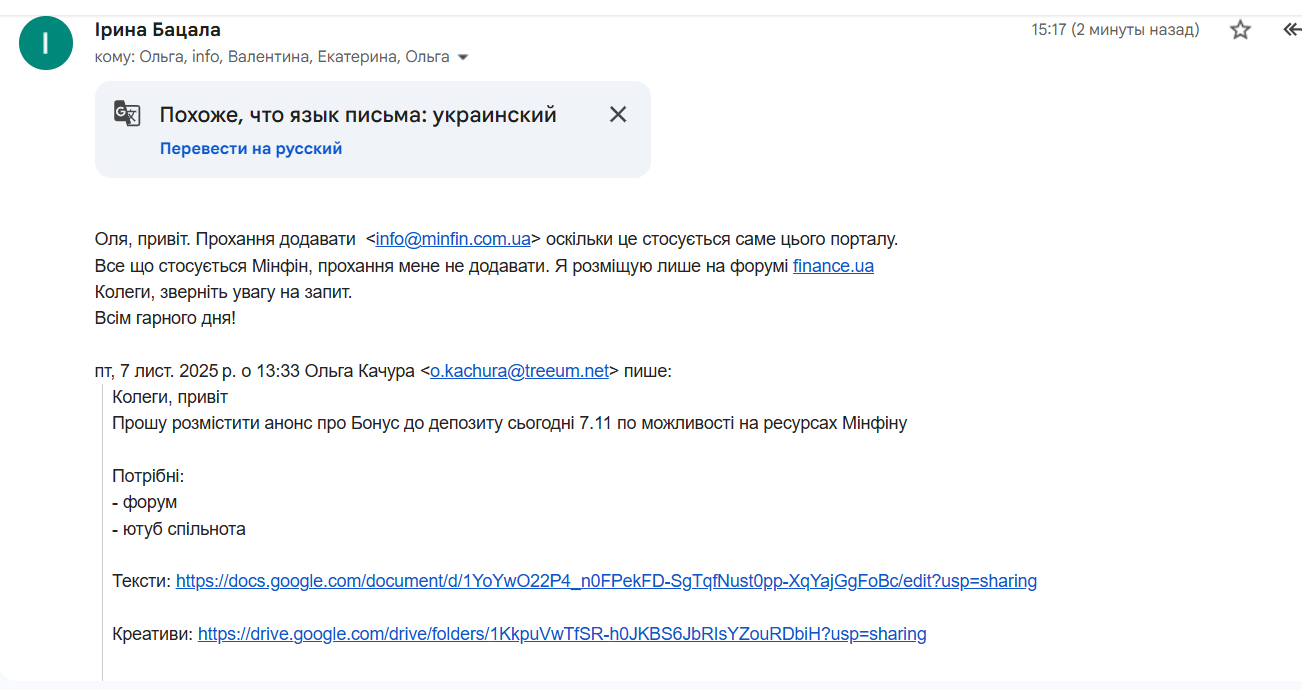Expand recipient details dropdown arrow
Screen dimensions: 1302x690
point(463,58)
